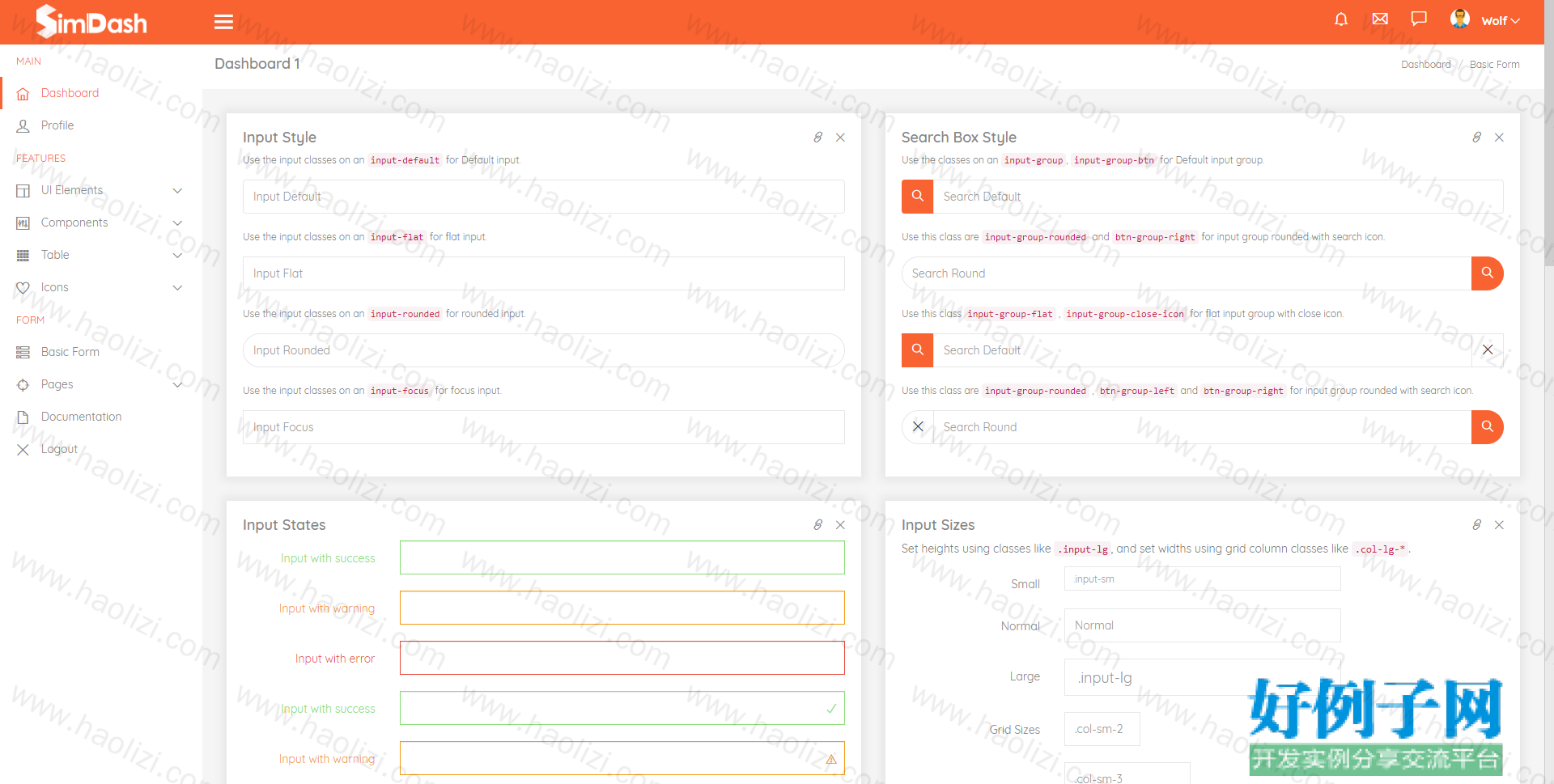Click the Input Focus text field
Image resolution: width=1554 pixels, height=784 pixels.
pyautogui.click(x=544, y=427)
